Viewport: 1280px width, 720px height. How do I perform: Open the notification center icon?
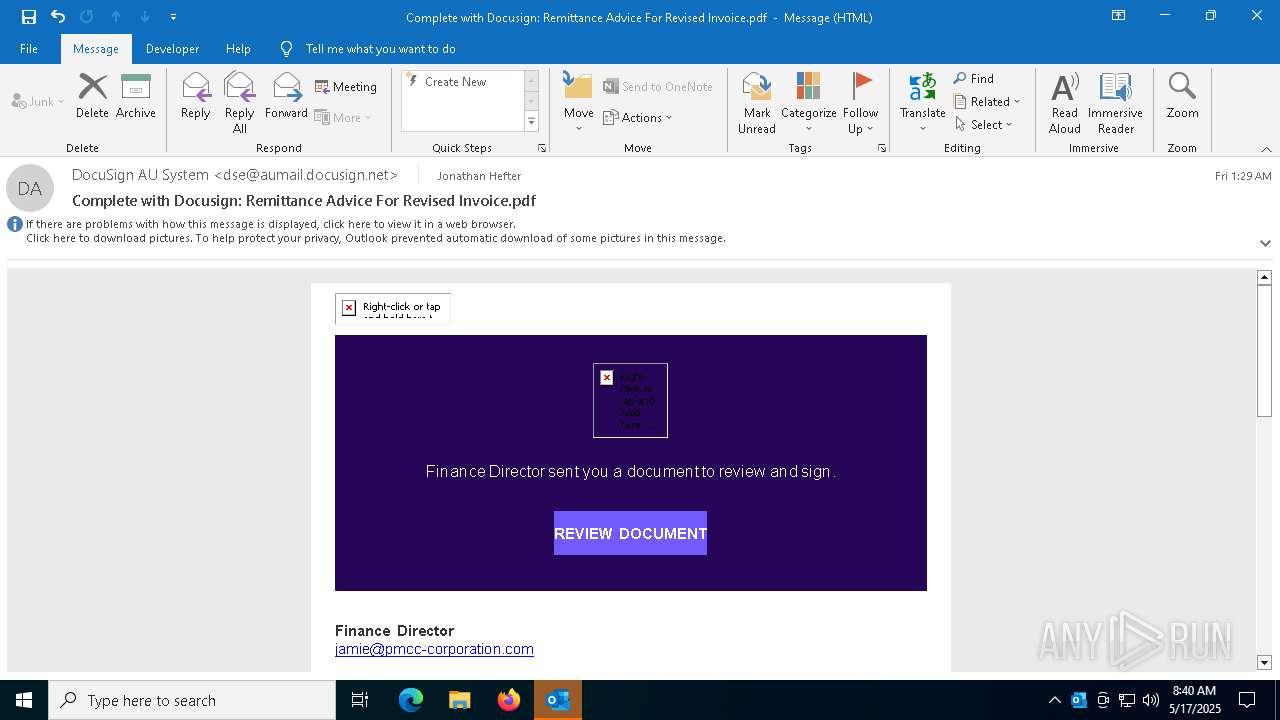tap(1247, 700)
